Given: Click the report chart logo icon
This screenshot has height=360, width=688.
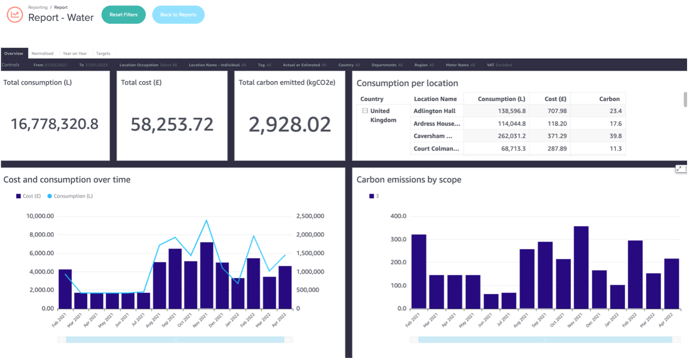Looking at the screenshot, I should (14, 14).
